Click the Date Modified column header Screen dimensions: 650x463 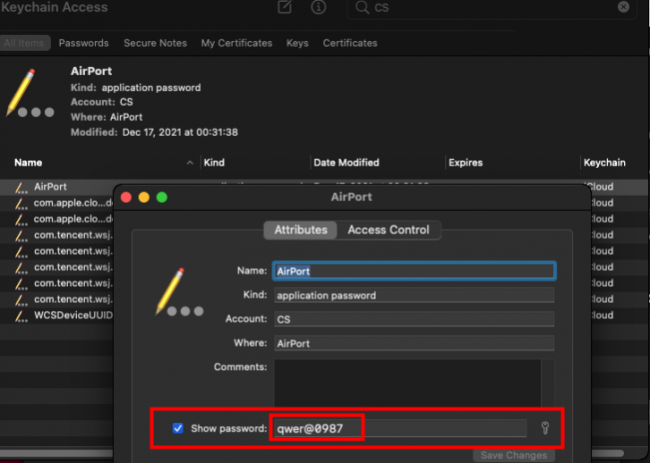tap(378, 163)
